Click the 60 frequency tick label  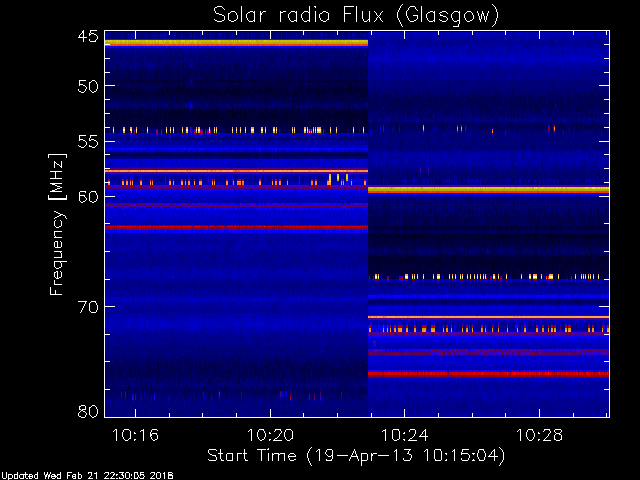pos(88,197)
